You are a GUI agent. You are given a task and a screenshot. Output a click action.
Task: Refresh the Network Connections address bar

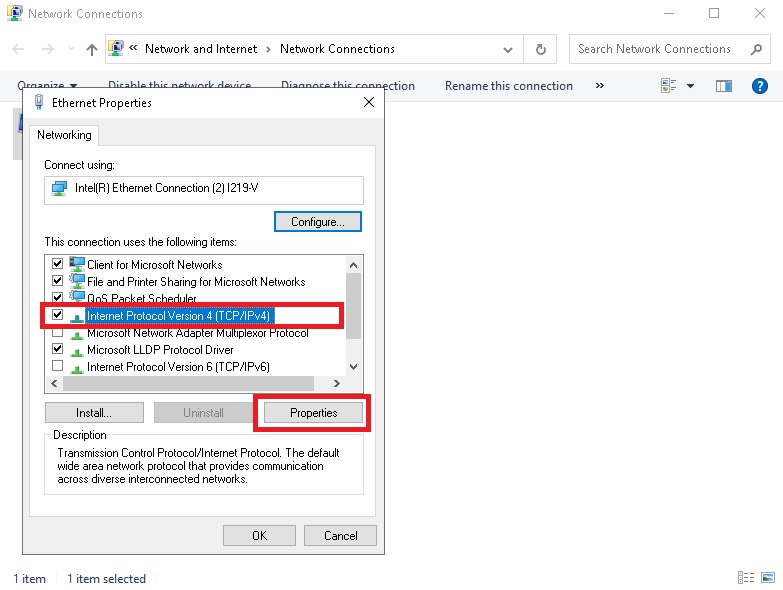pyautogui.click(x=541, y=49)
